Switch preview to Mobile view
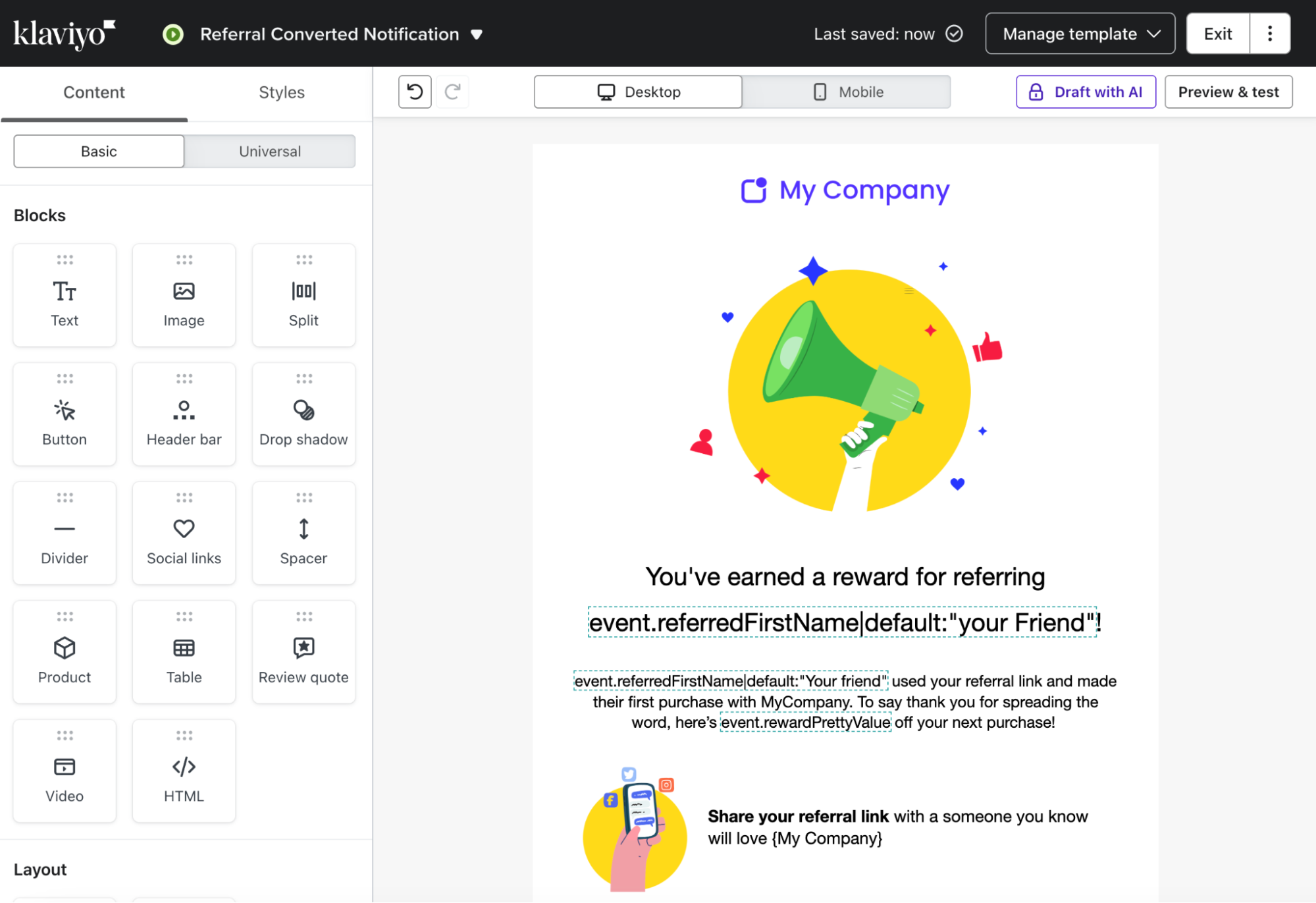1316x903 pixels. pyautogui.click(x=847, y=92)
